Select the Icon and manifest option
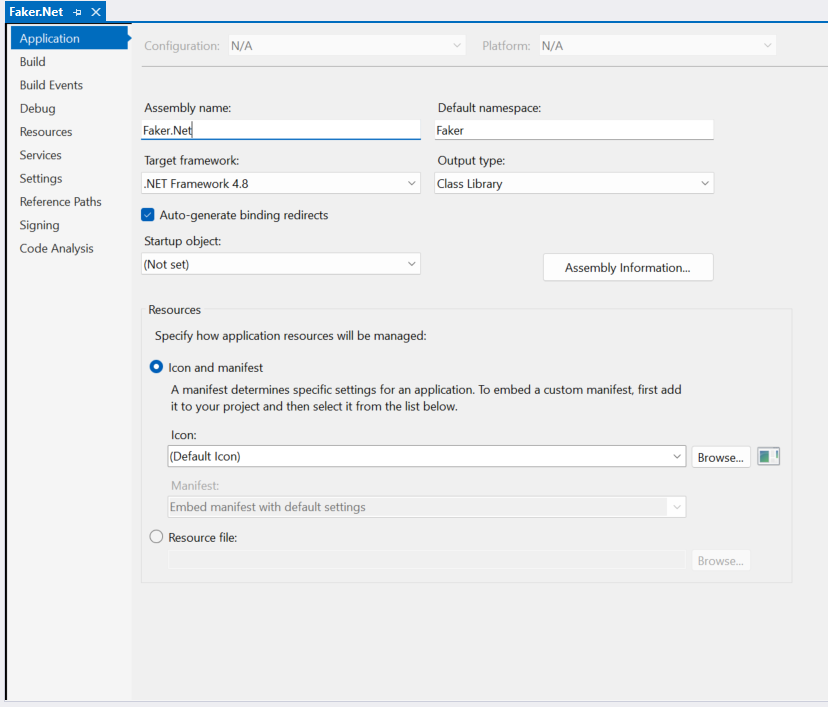 (156, 366)
